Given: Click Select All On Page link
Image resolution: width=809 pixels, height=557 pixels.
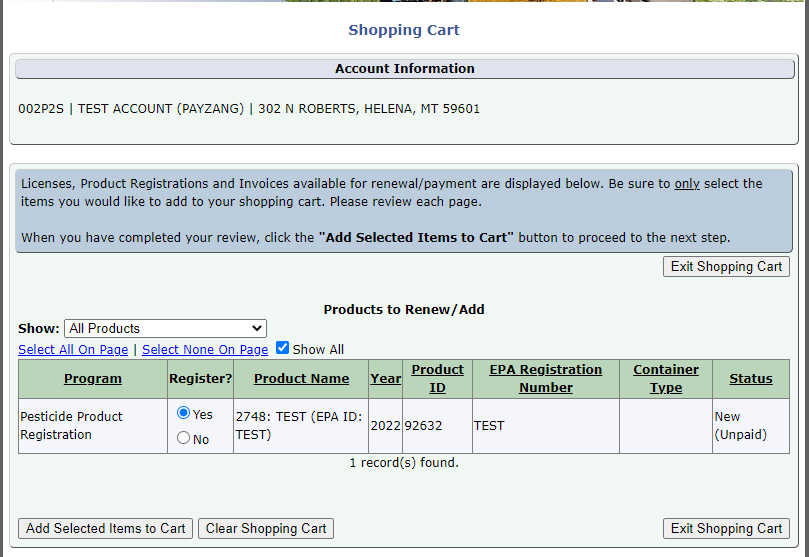Looking at the screenshot, I should 73,349.
